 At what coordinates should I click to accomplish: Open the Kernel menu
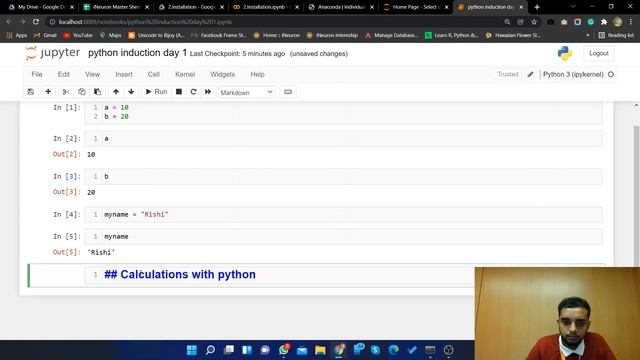click(x=185, y=74)
